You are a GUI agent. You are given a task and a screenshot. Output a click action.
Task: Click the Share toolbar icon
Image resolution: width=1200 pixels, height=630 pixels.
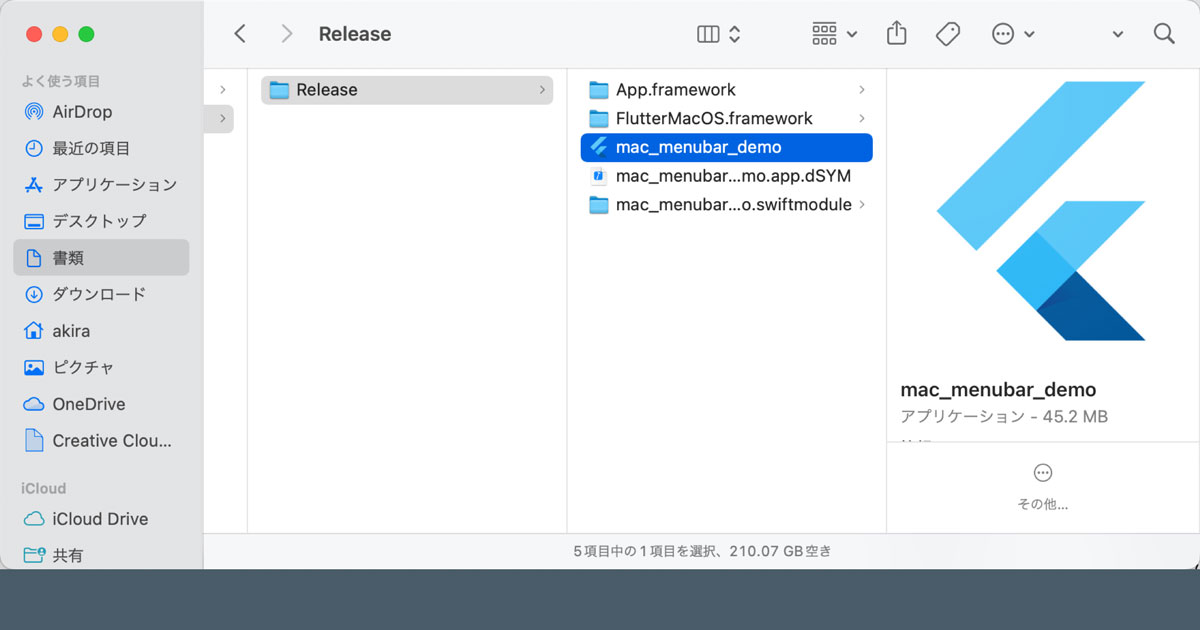pos(897,34)
